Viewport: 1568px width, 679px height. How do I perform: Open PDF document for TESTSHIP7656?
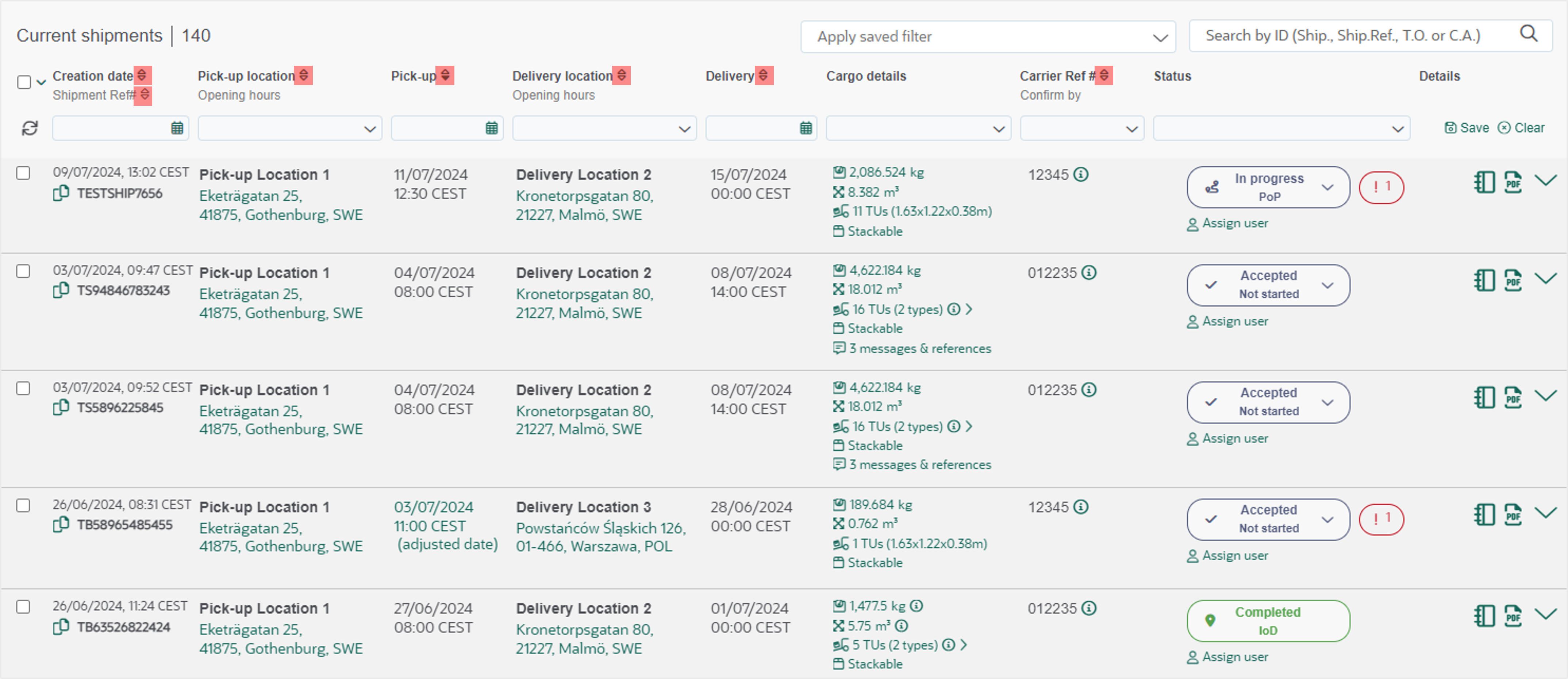tap(1513, 182)
